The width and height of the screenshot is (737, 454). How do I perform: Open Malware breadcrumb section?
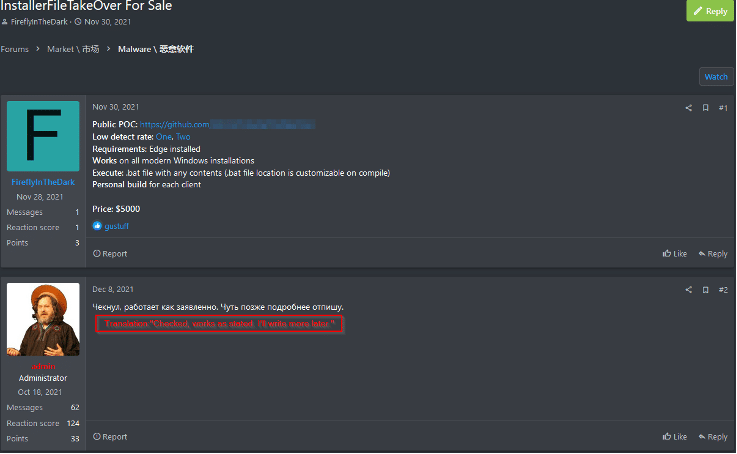point(156,49)
